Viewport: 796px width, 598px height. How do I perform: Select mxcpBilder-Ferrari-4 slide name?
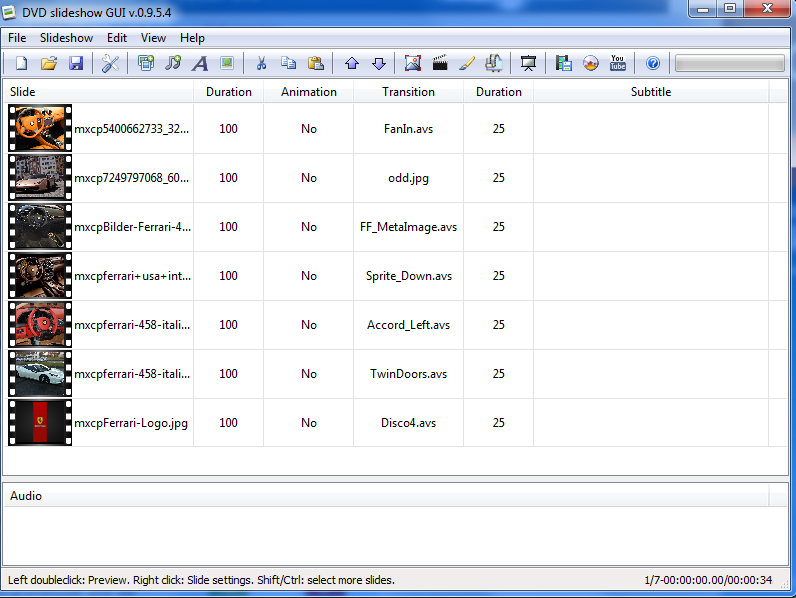tap(132, 227)
